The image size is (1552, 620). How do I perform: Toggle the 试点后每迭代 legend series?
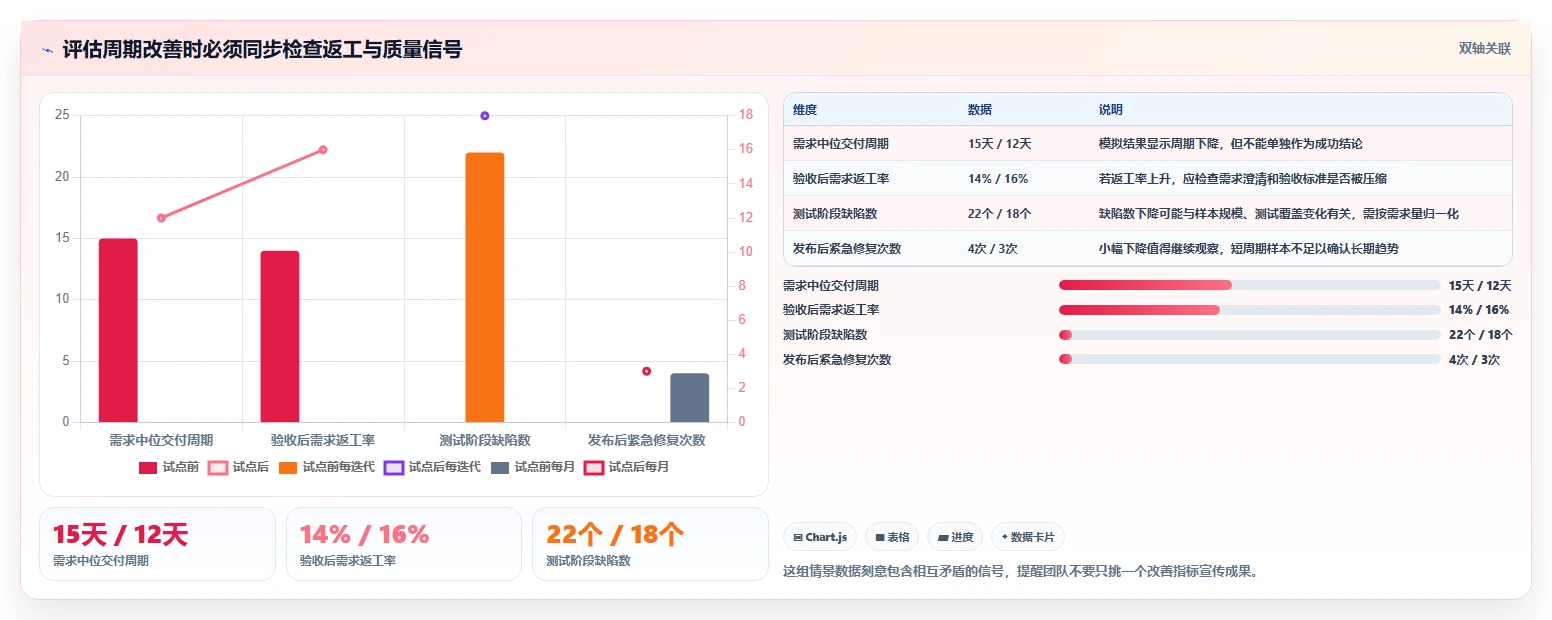[x=432, y=467]
